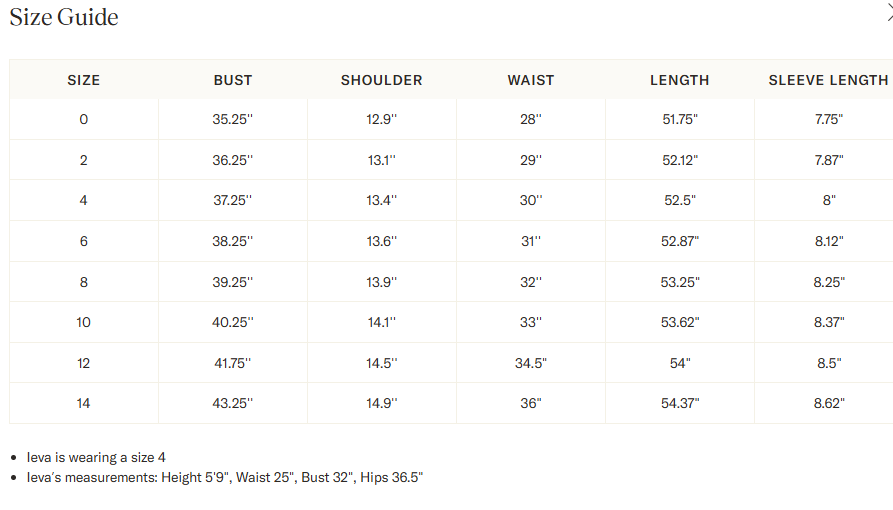Click the 14.9'' shoulder measurement cell

(x=382, y=403)
